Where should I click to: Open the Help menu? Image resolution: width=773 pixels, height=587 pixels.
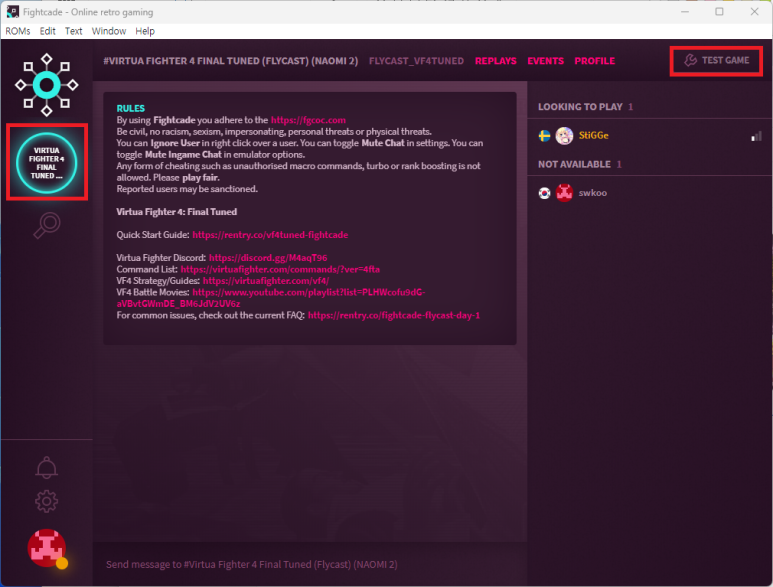(145, 31)
